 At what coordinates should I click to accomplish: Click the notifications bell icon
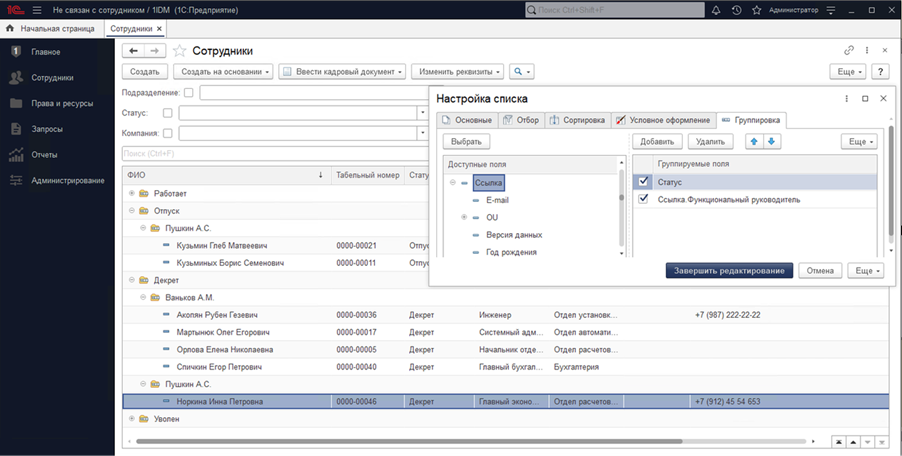pos(715,10)
